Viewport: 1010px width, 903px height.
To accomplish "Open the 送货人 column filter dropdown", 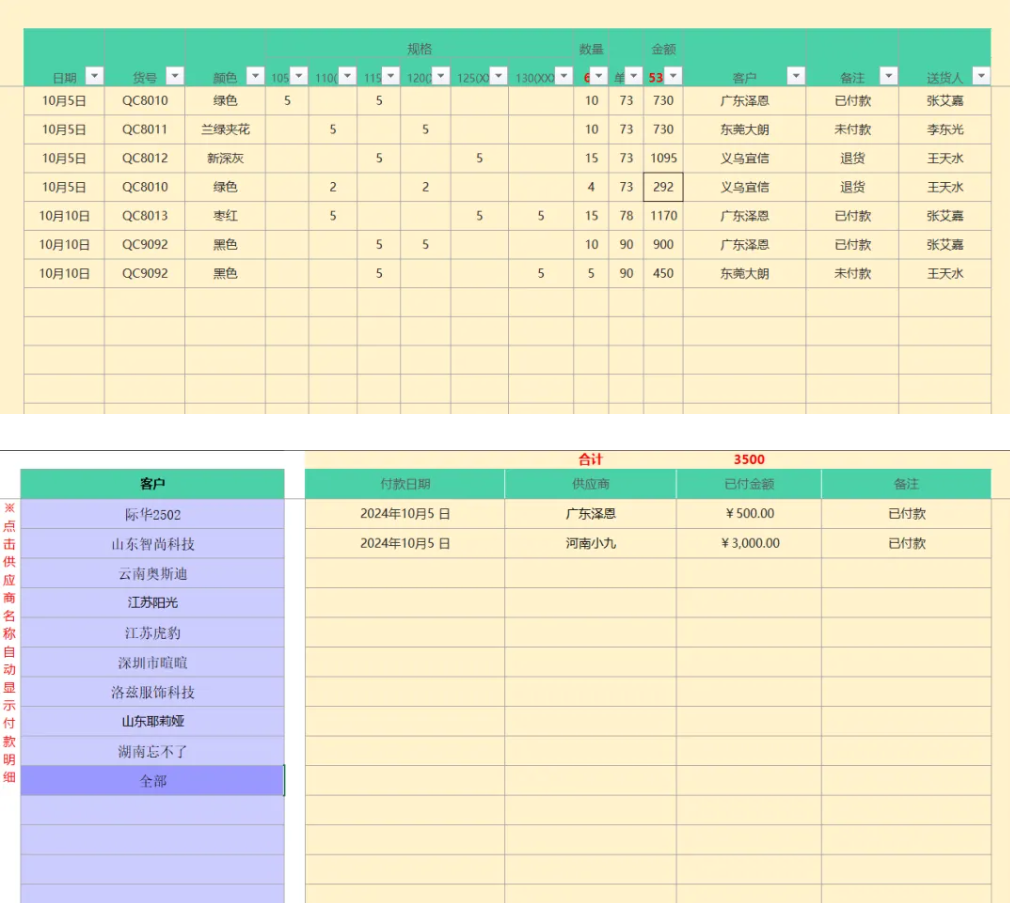I will [981, 76].
